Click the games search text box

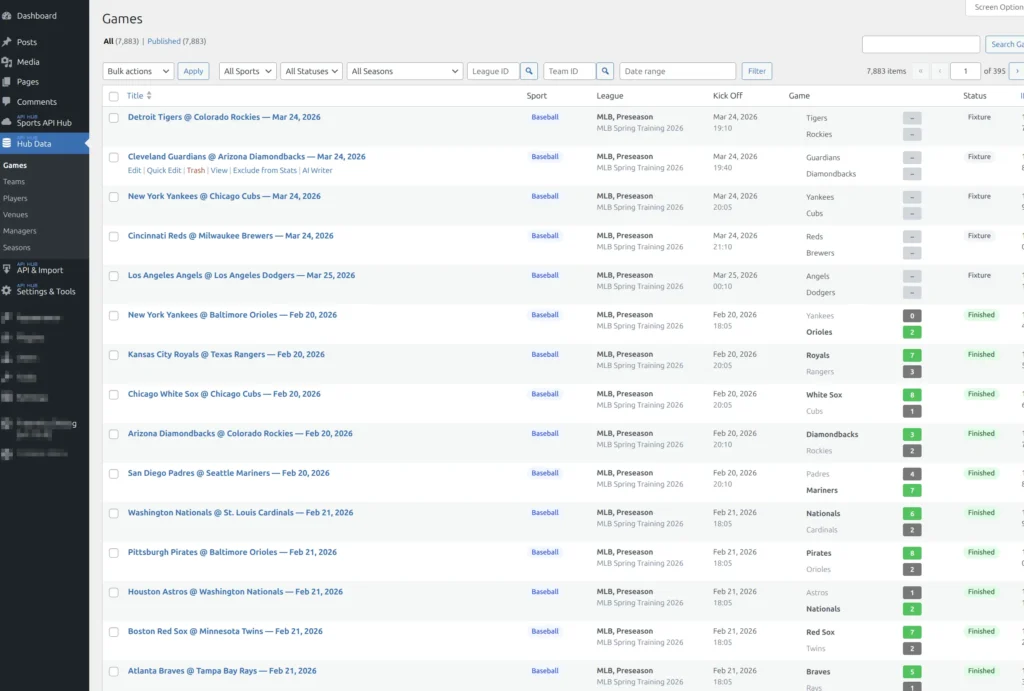921,44
